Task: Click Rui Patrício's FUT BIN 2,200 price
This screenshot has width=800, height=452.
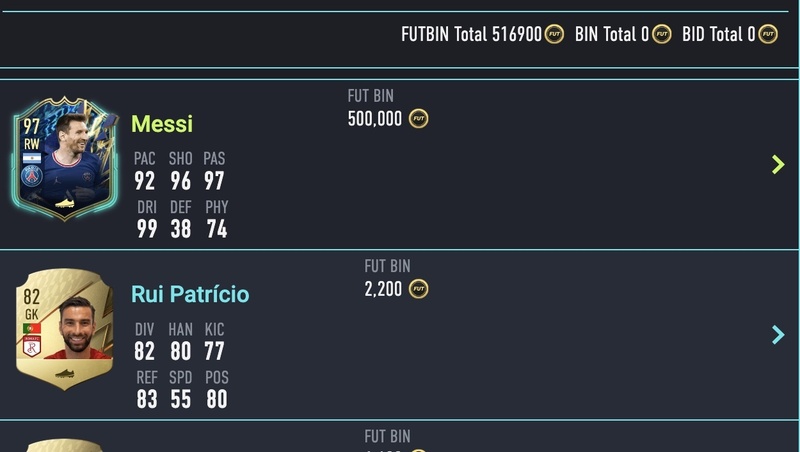Action: (383, 289)
